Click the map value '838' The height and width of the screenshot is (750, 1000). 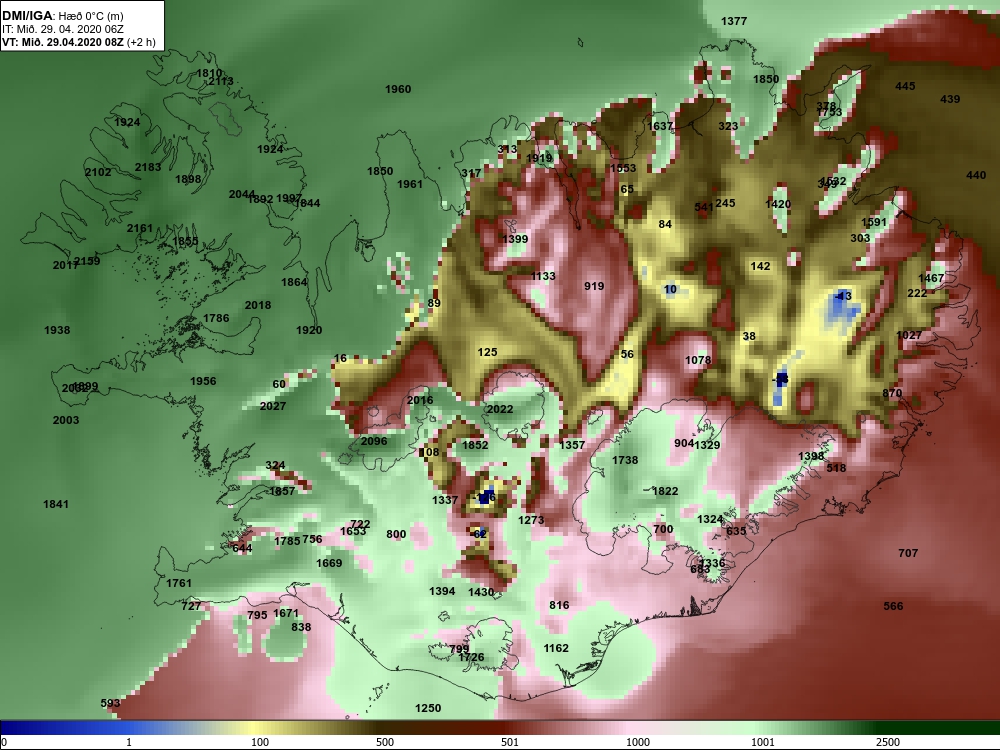301,627
